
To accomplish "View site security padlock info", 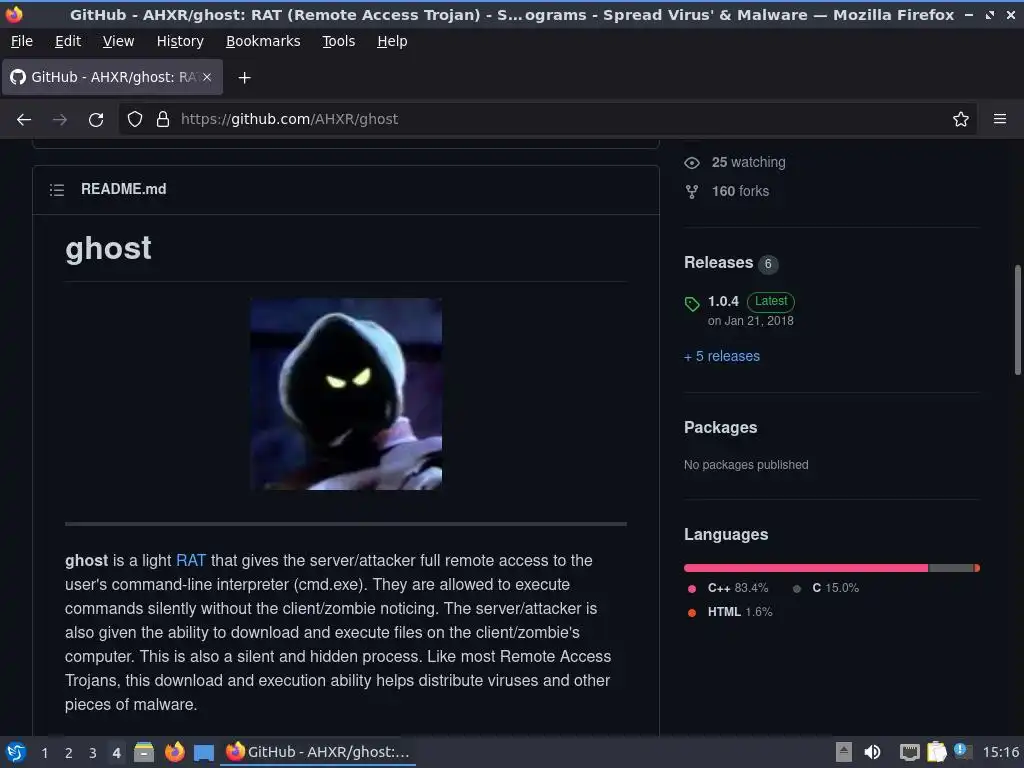I will tap(163, 119).
